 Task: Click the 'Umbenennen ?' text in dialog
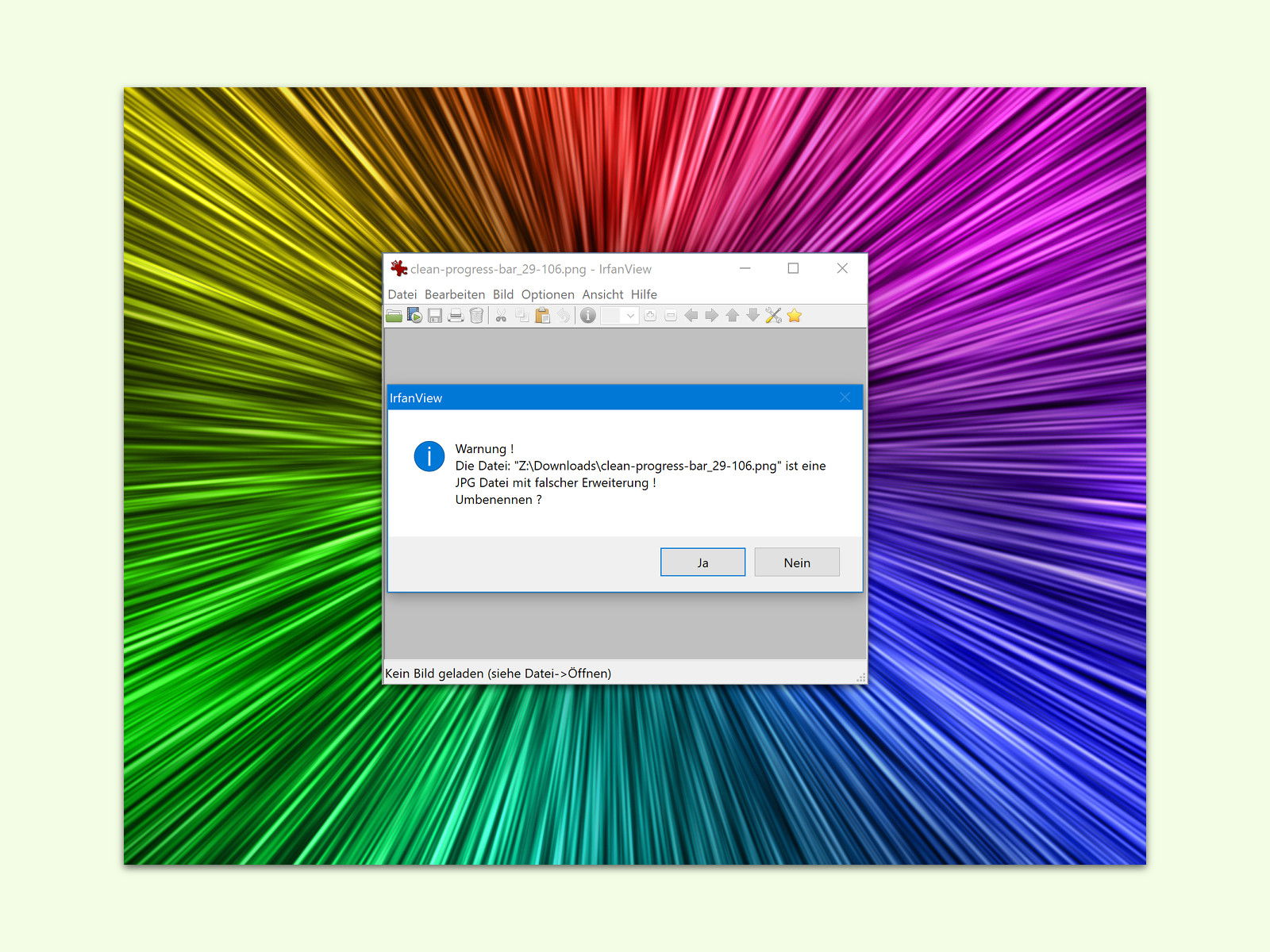click(x=498, y=500)
